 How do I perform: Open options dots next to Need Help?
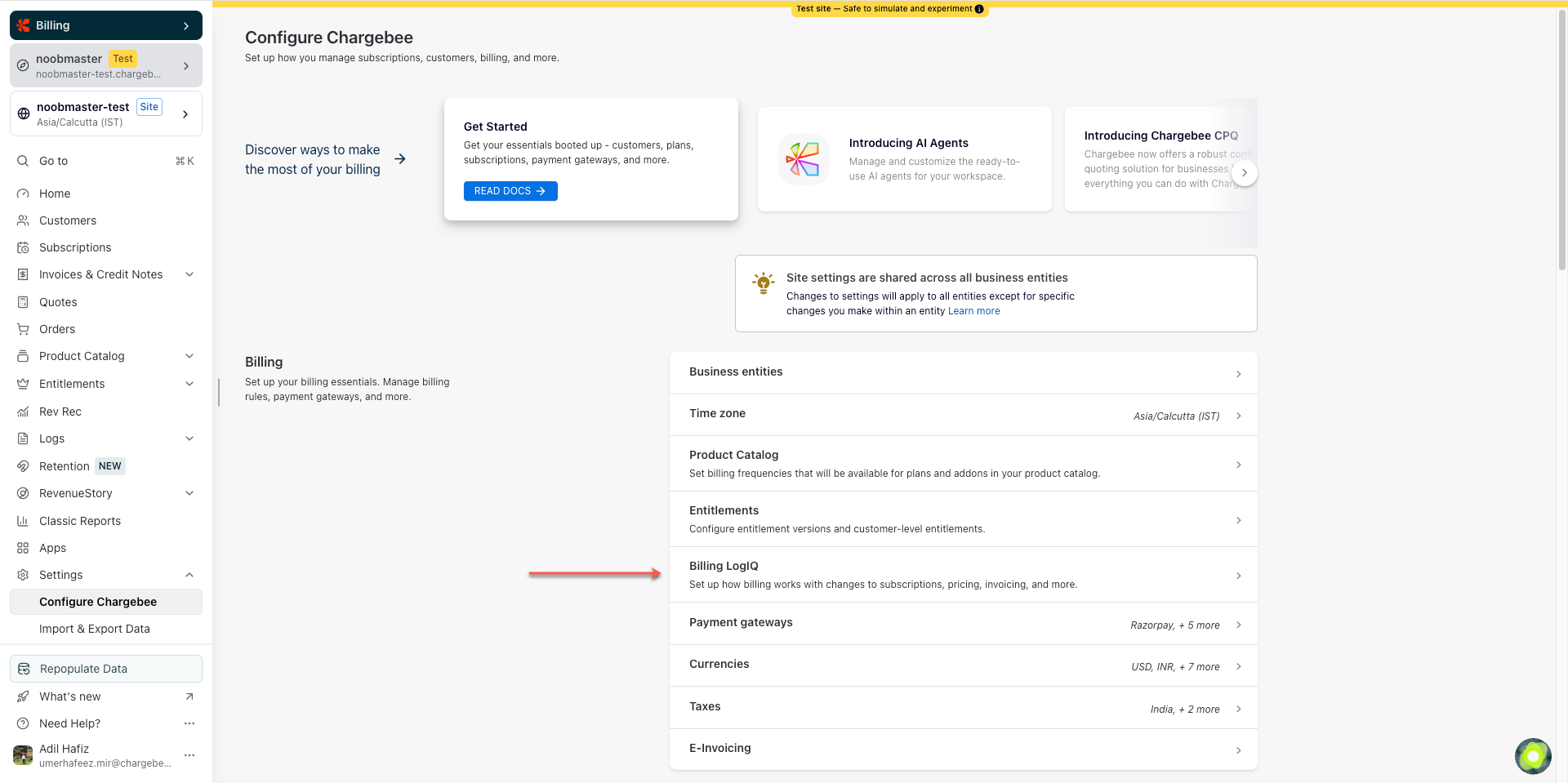pyautogui.click(x=189, y=723)
